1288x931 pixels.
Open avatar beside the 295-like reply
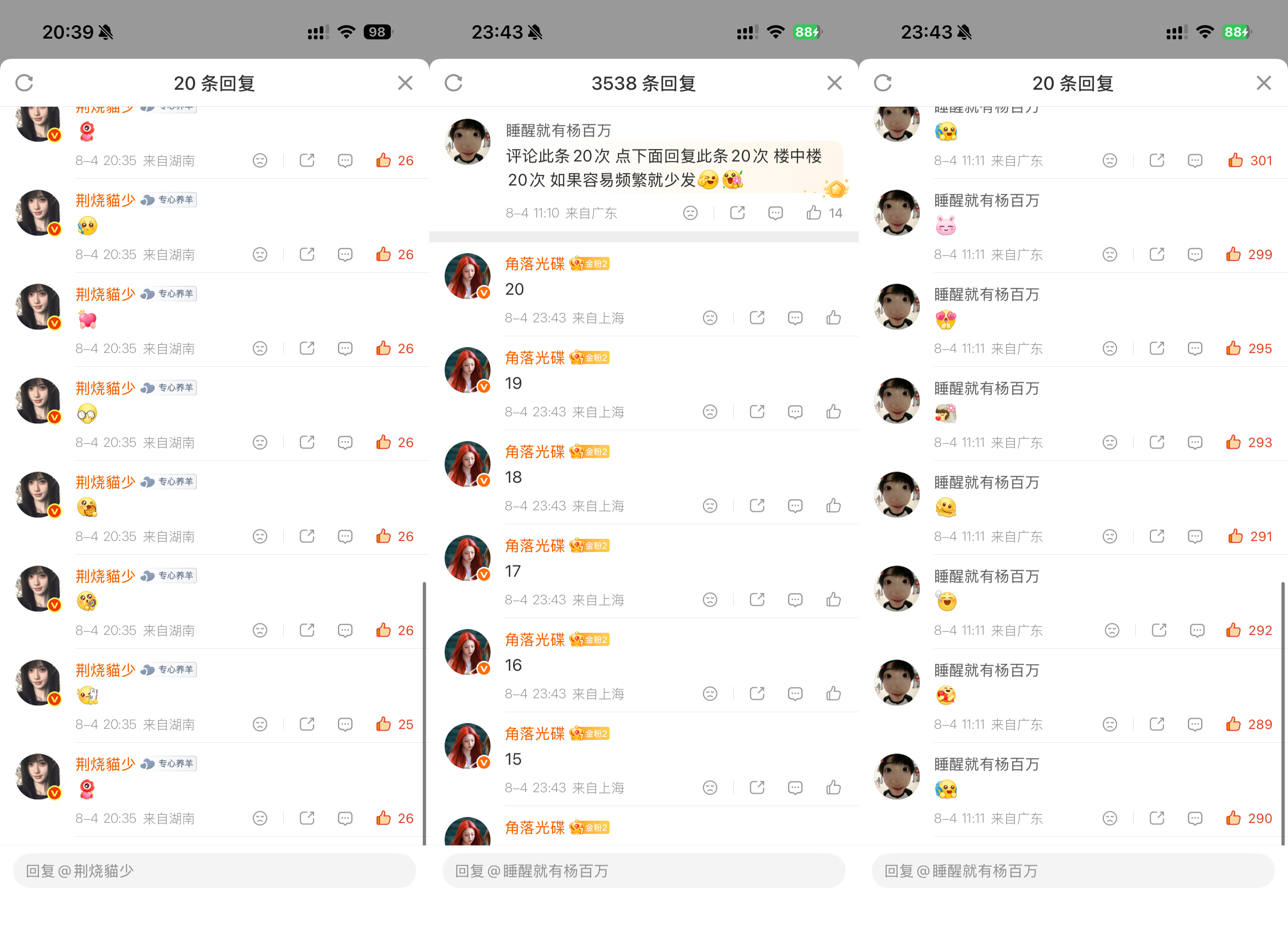[897, 307]
